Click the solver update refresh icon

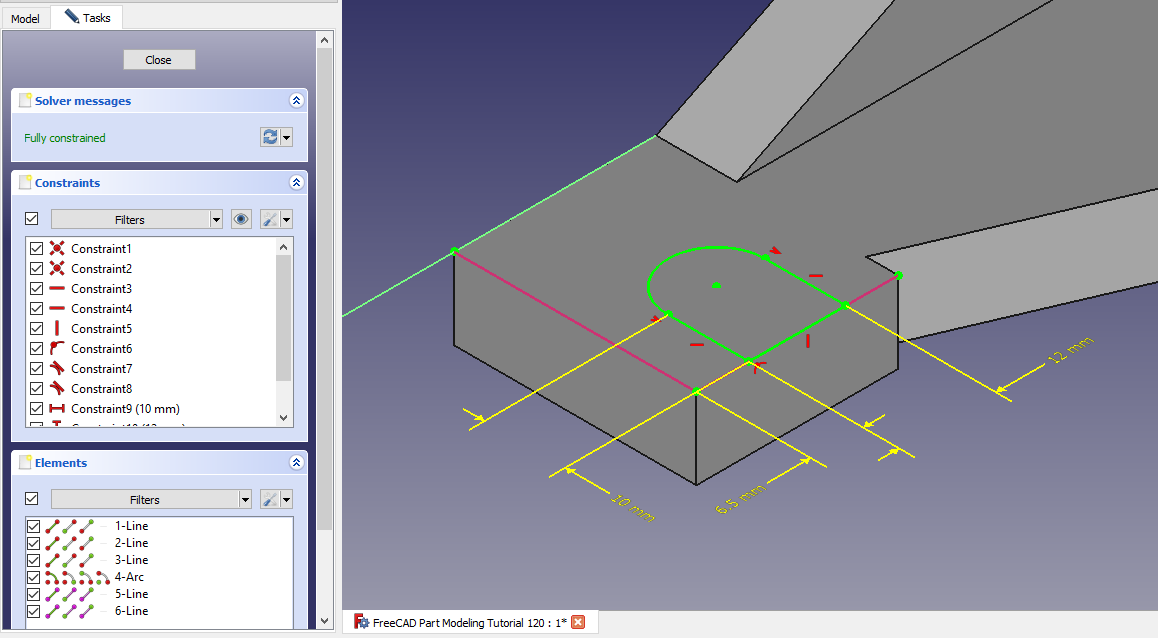pyautogui.click(x=270, y=137)
